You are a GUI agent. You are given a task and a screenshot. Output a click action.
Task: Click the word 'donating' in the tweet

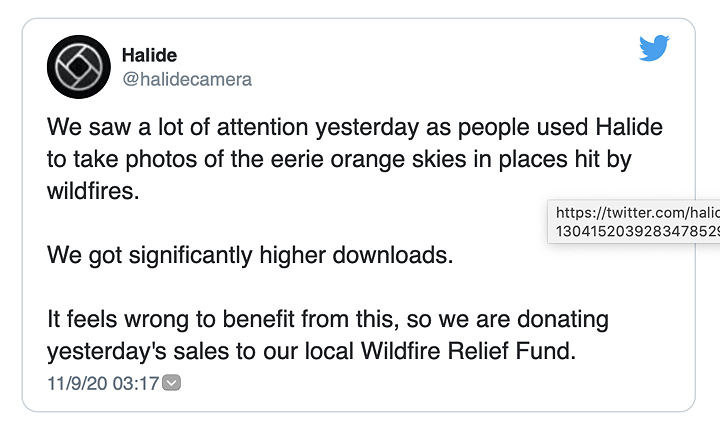(x=563, y=320)
